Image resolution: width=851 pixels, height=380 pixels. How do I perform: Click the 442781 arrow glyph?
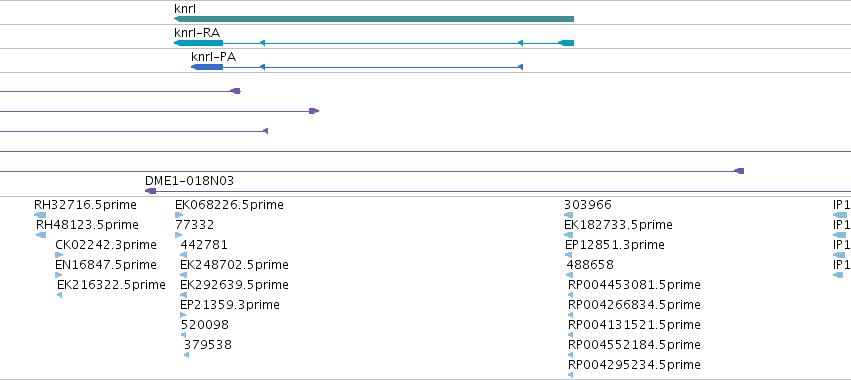click(x=183, y=255)
